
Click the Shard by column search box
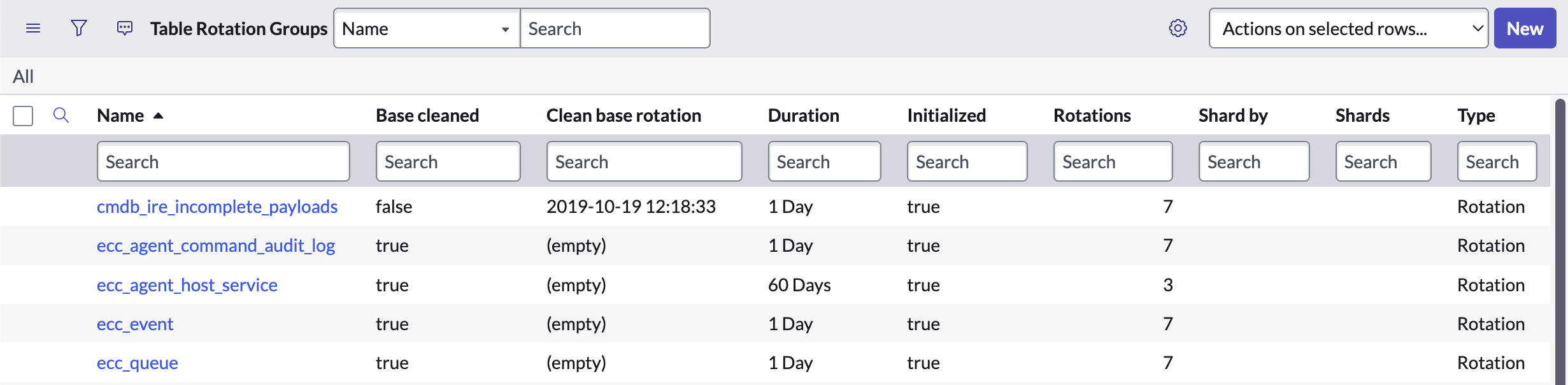(x=1254, y=161)
